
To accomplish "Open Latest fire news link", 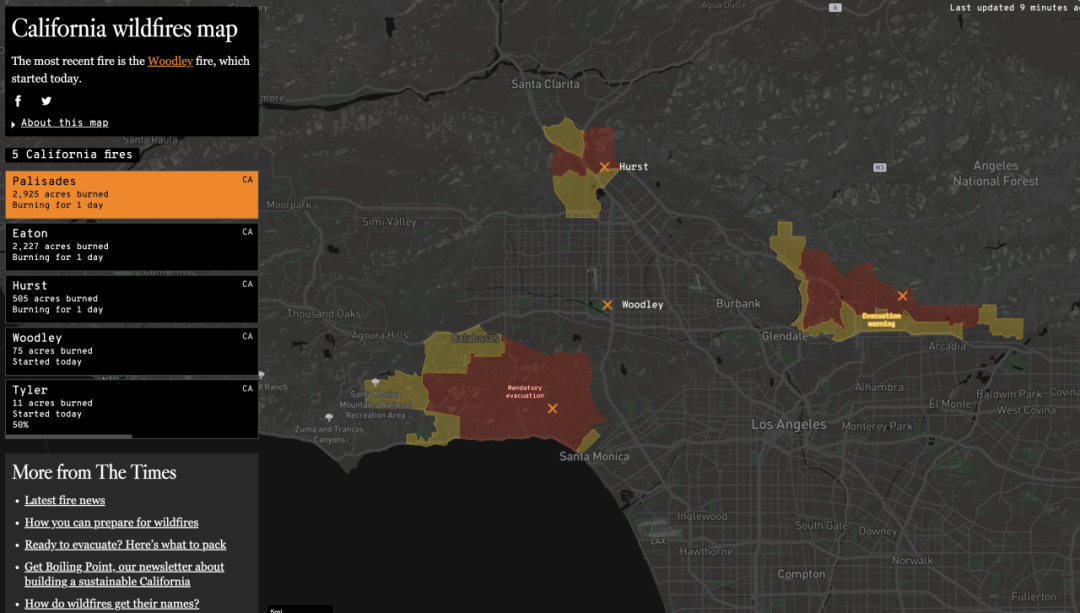I will (65, 500).
